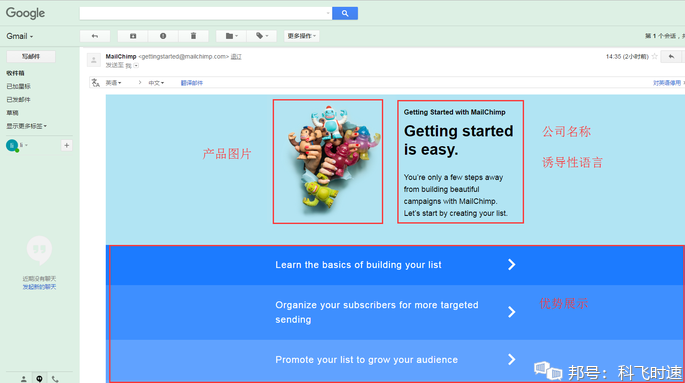The image size is (685, 383).
Task: Click the translate icon in translation bar
Action: click(96, 83)
